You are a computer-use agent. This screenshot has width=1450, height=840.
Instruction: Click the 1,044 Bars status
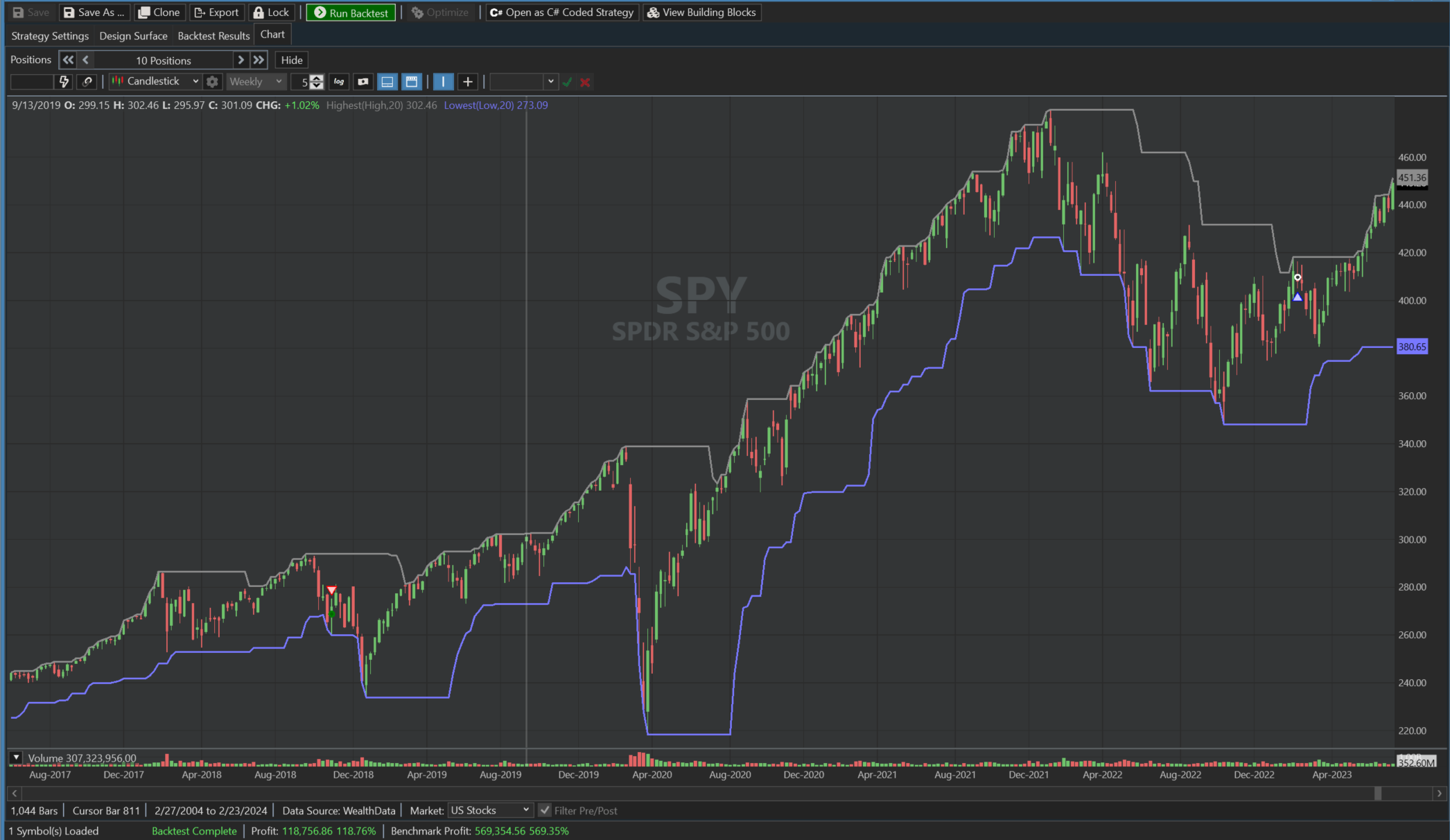pyautogui.click(x=35, y=810)
